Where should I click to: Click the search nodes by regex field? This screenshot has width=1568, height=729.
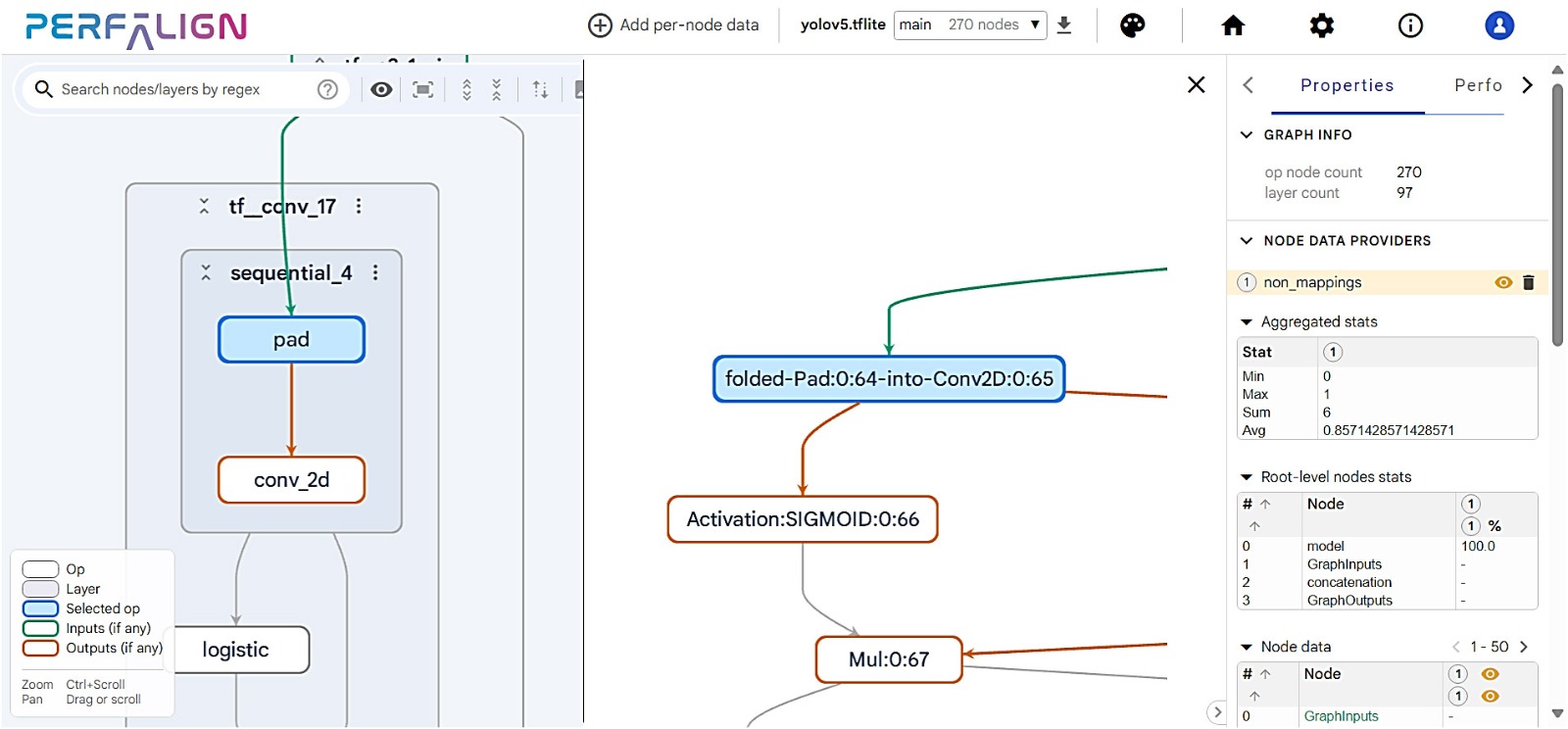point(181,89)
